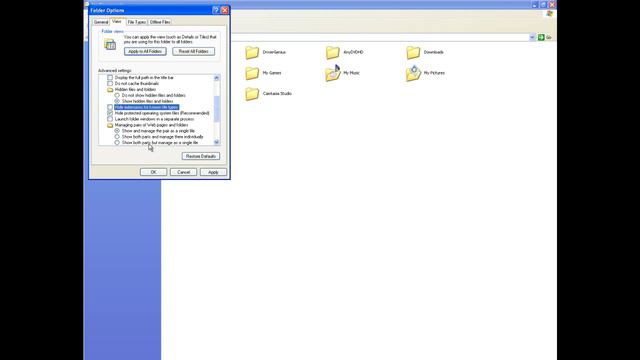Select Show and manage pair as single file
This screenshot has height=360, width=640.
[x=117, y=131]
